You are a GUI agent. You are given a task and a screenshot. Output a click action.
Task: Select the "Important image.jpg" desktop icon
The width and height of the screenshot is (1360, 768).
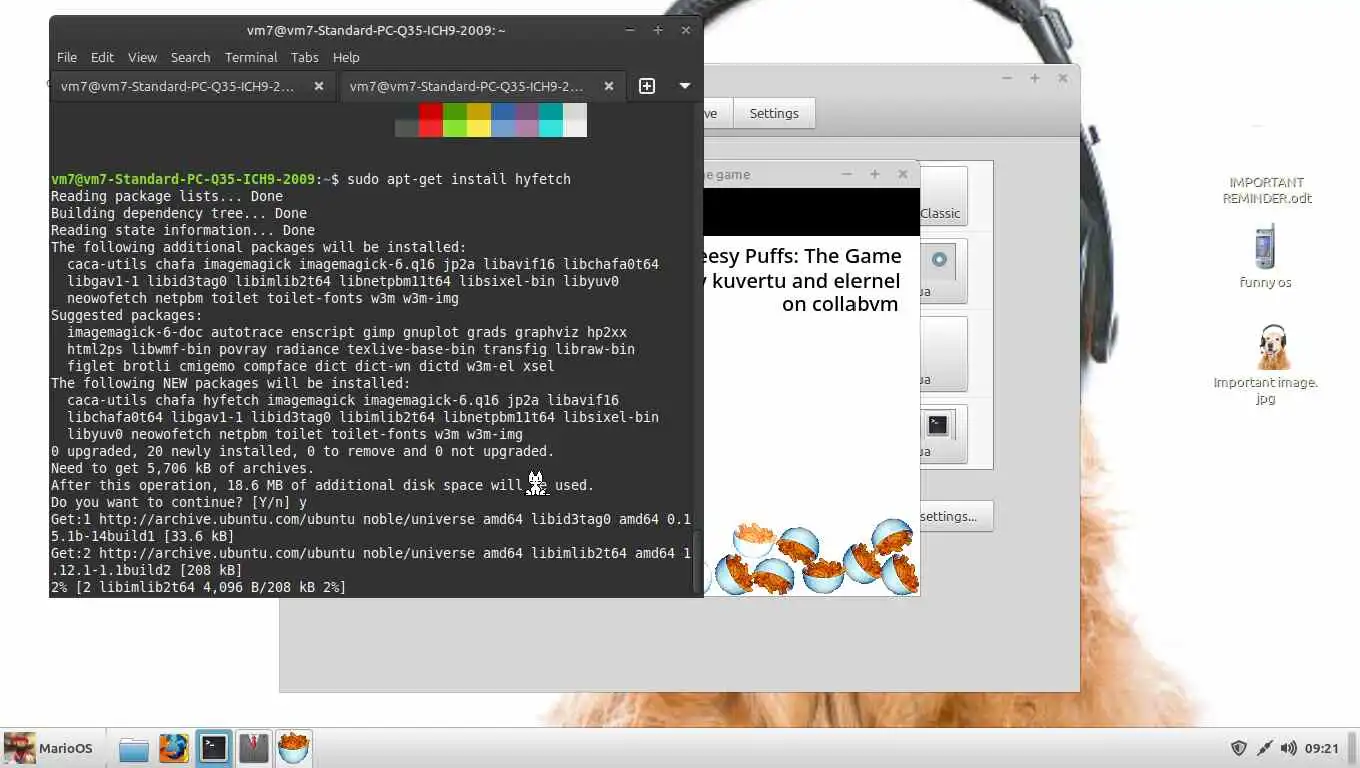point(1266,364)
